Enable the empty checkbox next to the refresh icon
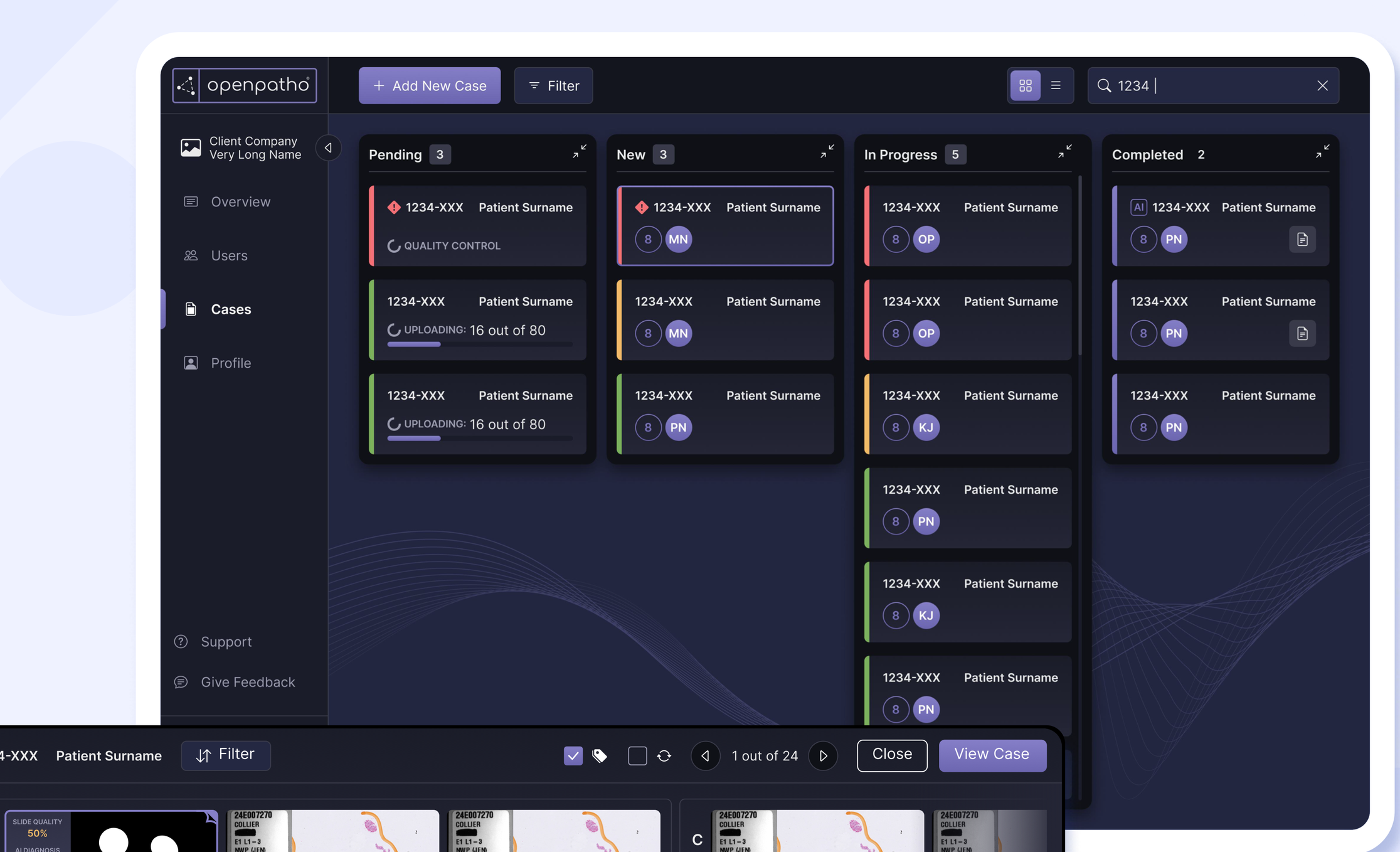1400x852 pixels. point(637,756)
